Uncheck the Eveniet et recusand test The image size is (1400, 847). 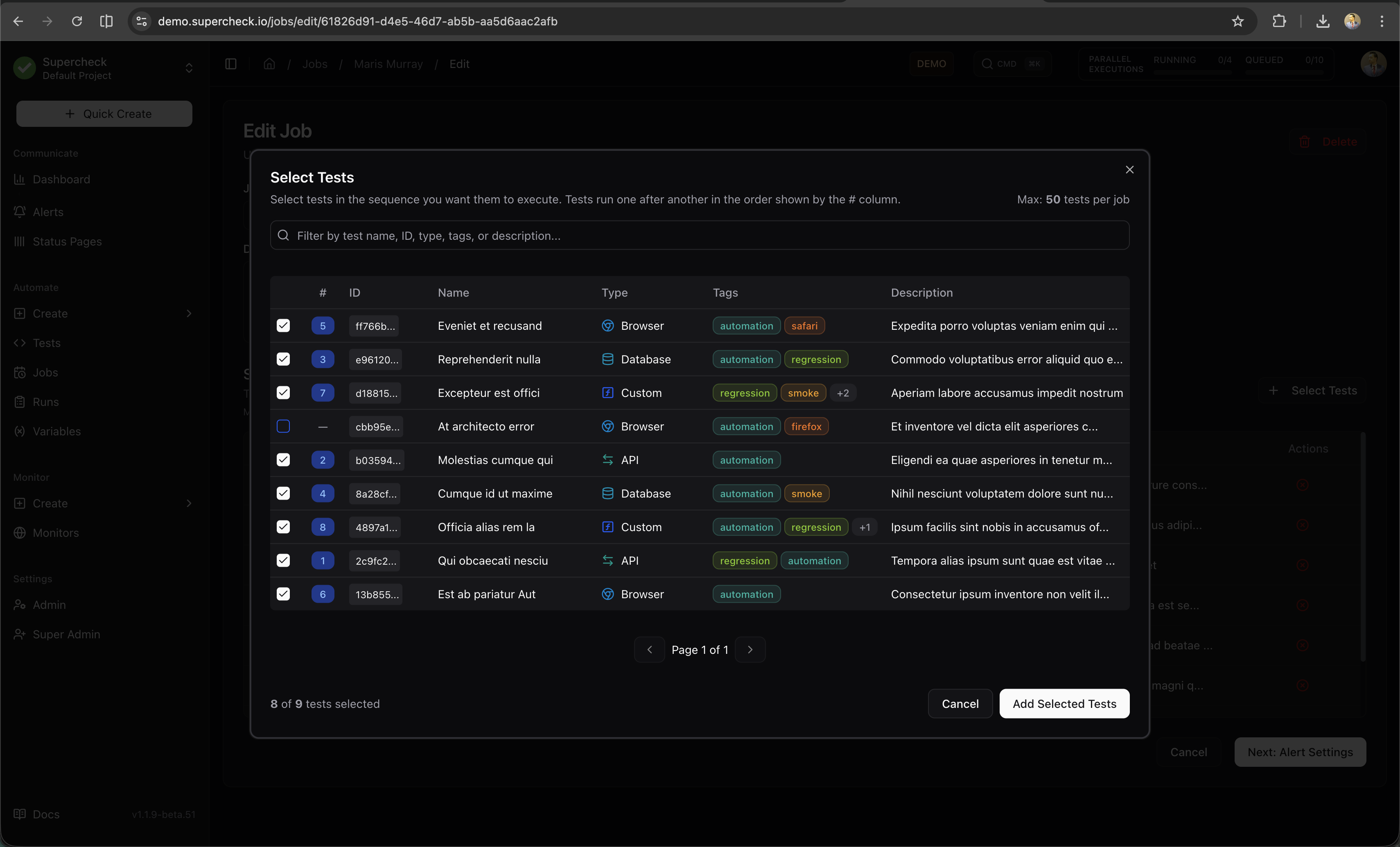tap(283, 326)
